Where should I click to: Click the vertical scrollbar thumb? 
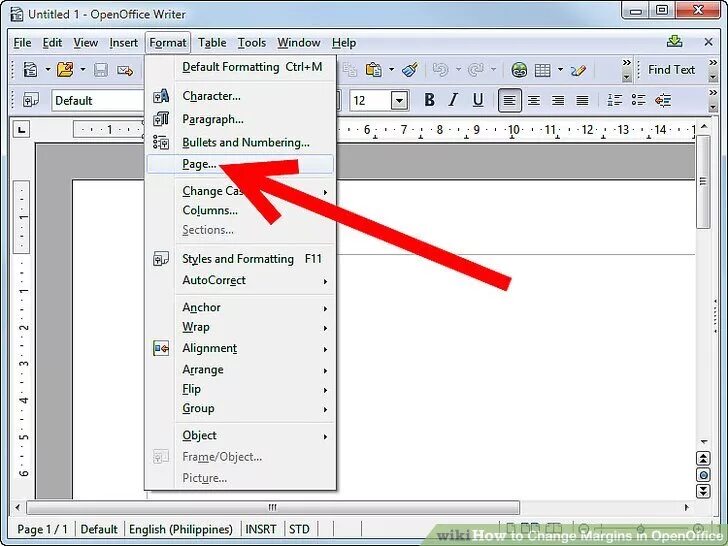tap(703, 182)
